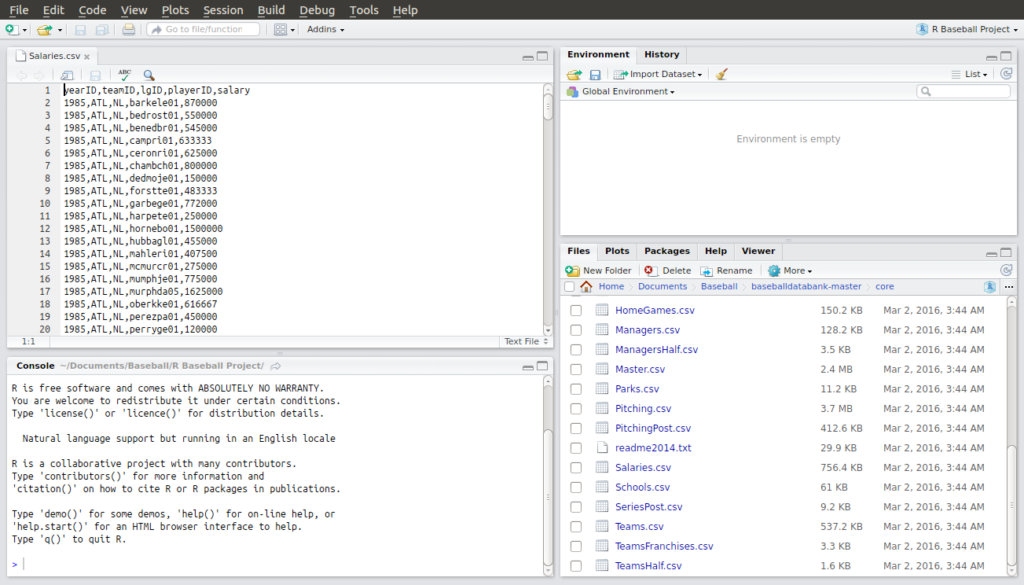The image size is (1024, 585).
Task: Open the List view dropdown
Action: coord(970,74)
